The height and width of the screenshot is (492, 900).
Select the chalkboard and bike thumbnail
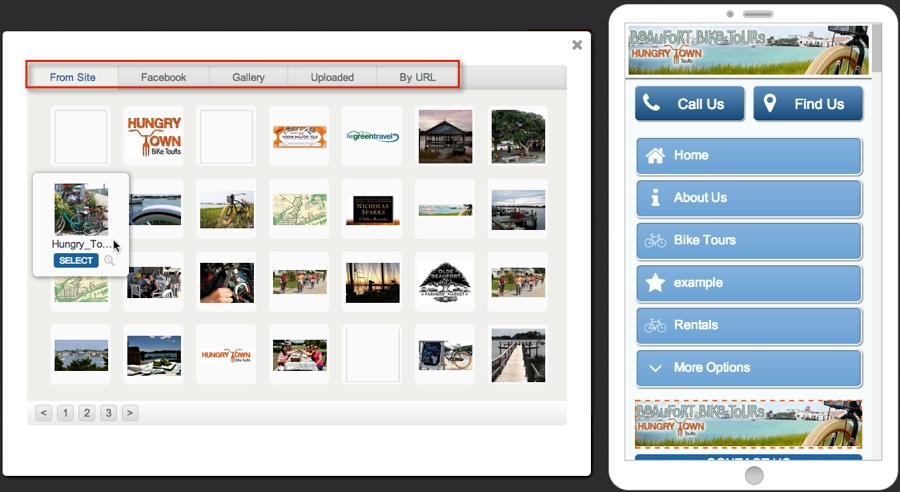[445, 355]
